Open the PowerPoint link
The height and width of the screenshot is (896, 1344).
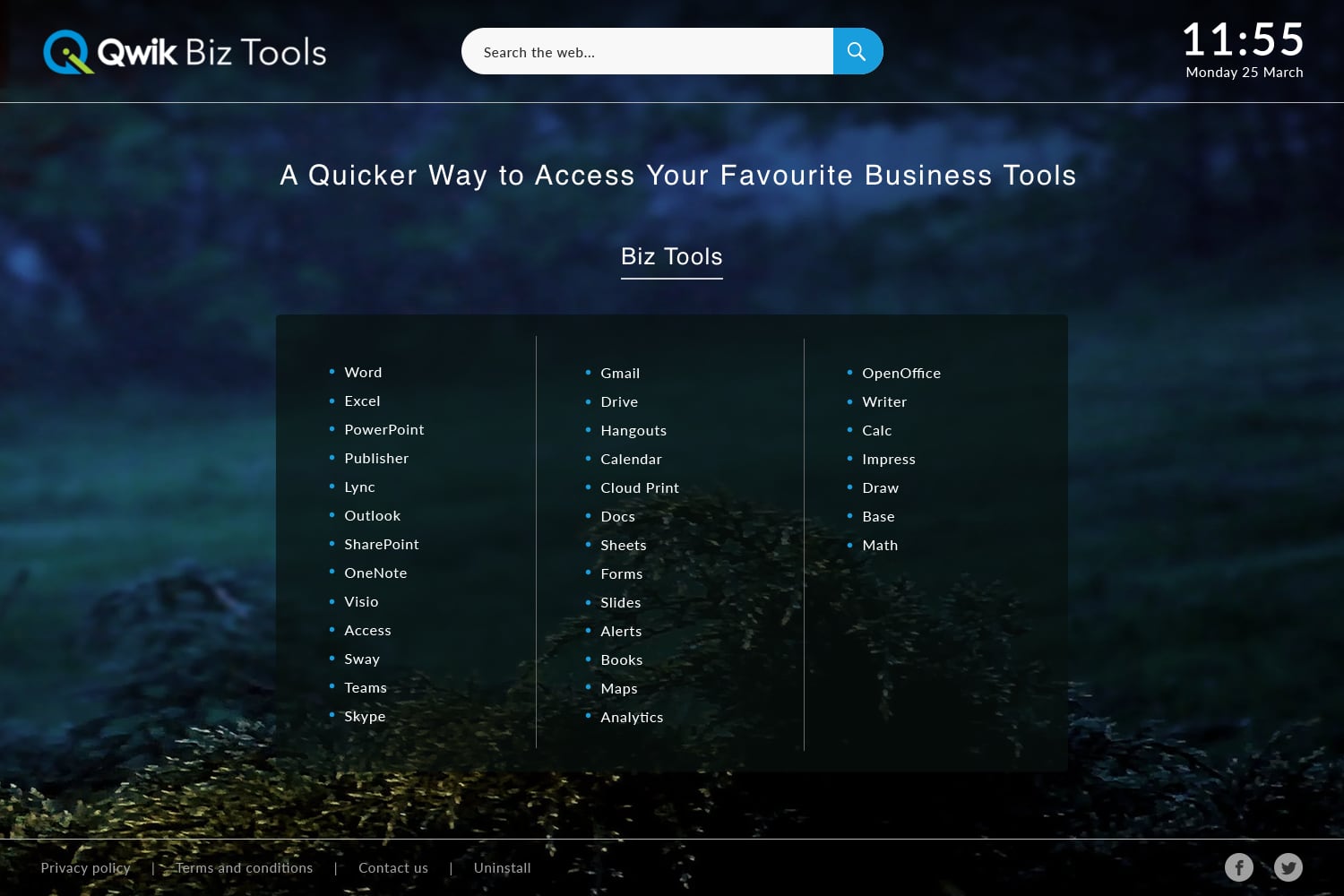tap(384, 429)
